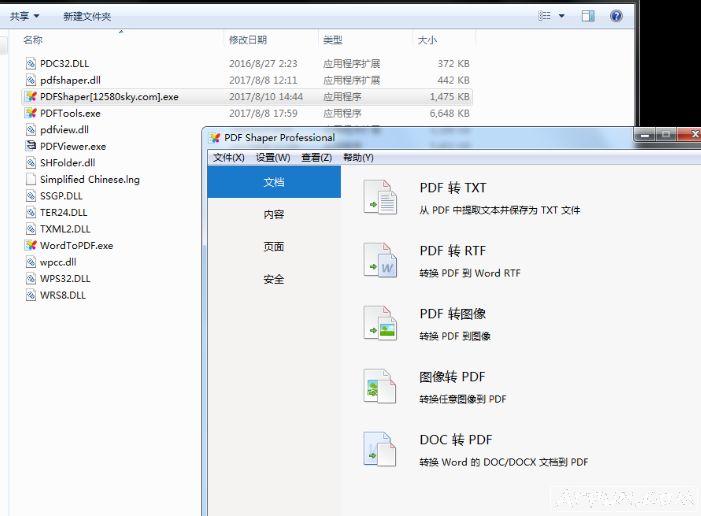Click the date 2016/8/27 2:23
Viewport: 701px width, 516px height.
263,64
